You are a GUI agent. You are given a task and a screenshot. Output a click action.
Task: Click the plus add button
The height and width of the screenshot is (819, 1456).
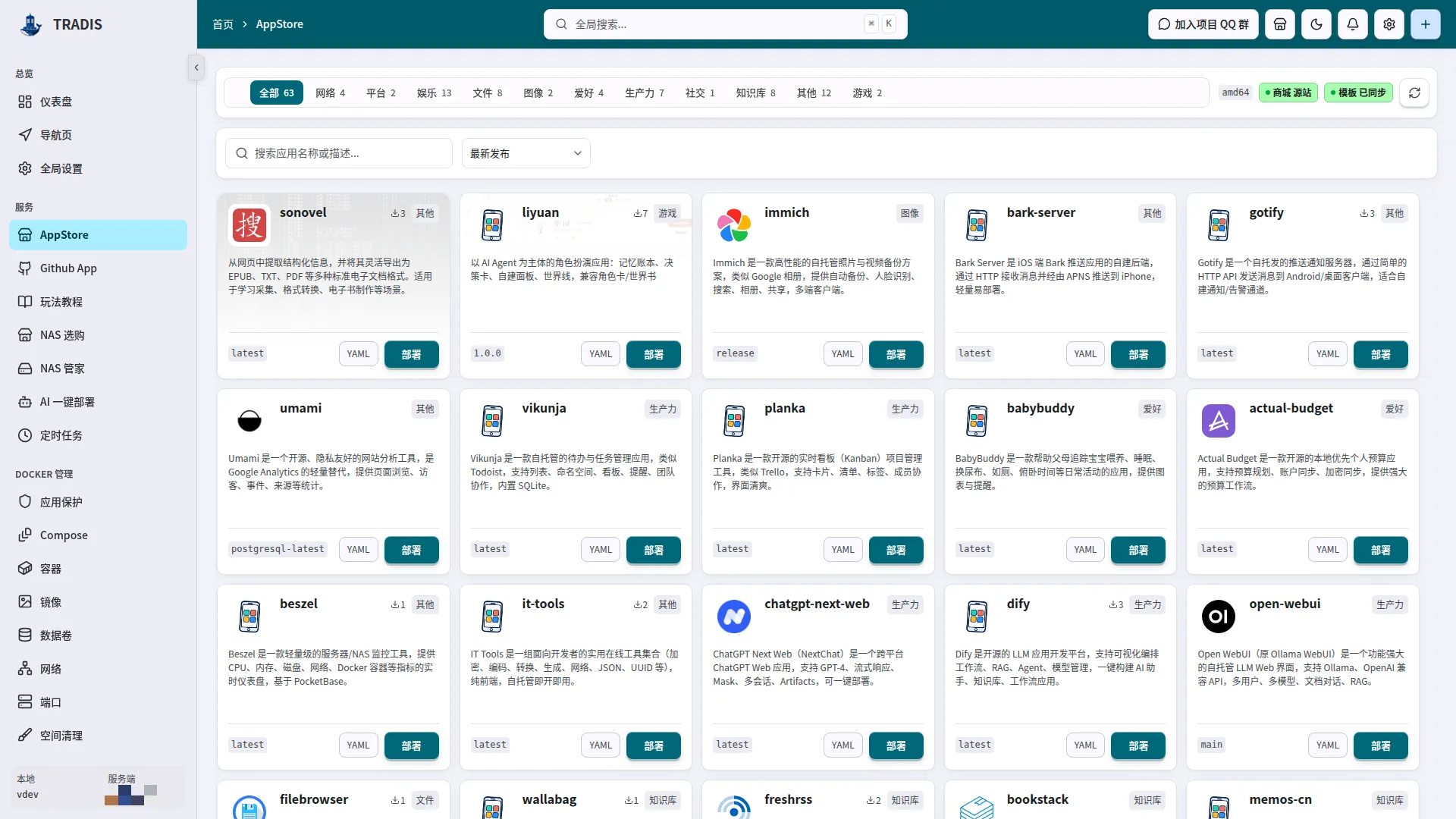click(x=1426, y=24)
